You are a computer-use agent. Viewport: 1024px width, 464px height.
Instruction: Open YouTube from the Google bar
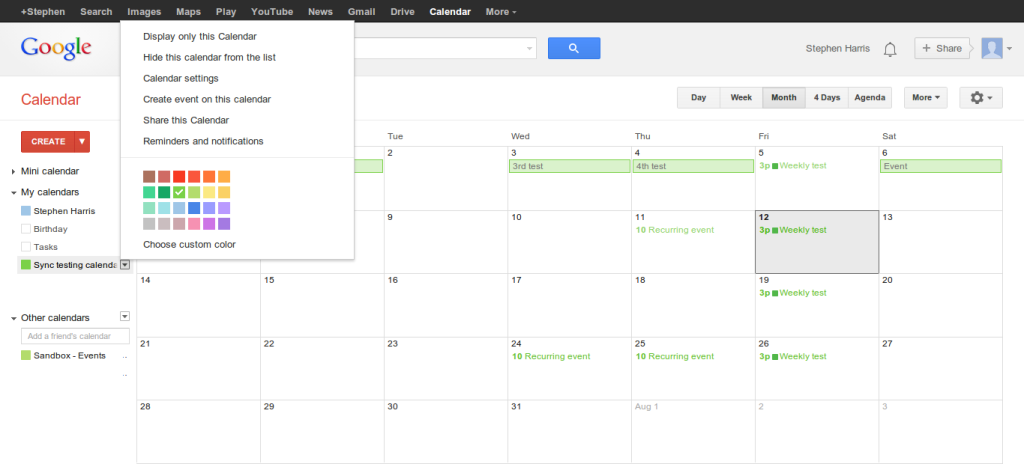point(272,12)
